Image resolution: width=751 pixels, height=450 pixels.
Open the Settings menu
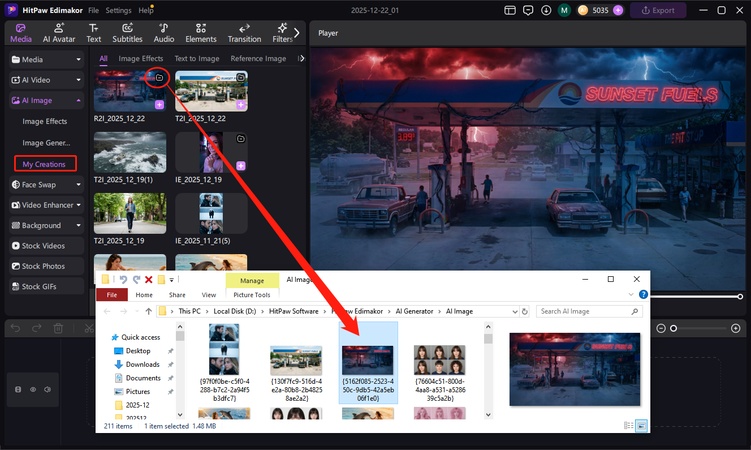point(118,10)
